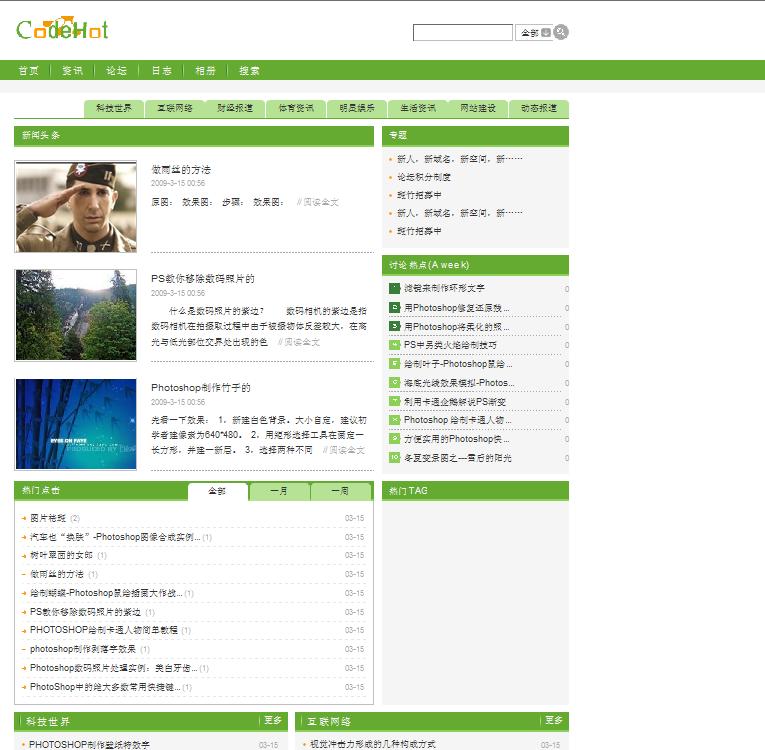Open 论坛积分制度 in 专题
Screen dimensions: 765x750
tap(424, 177)
